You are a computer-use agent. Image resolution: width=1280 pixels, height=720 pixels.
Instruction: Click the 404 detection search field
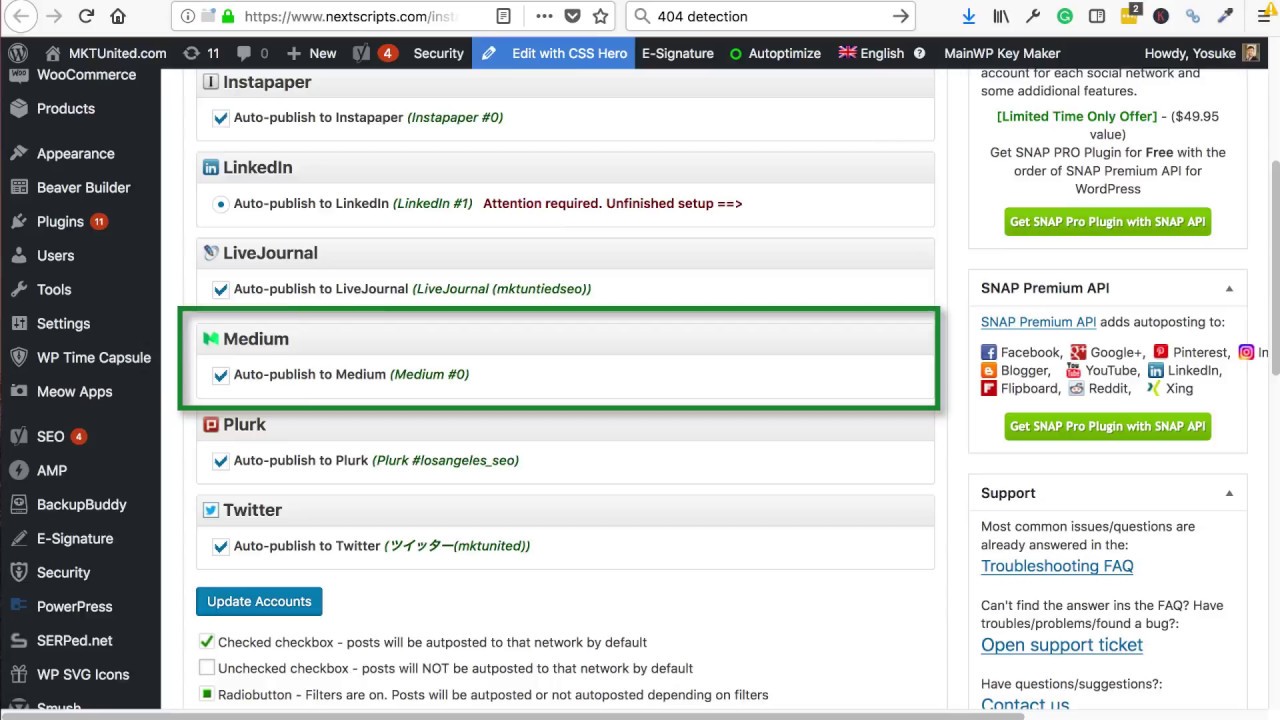click(770, 16)
